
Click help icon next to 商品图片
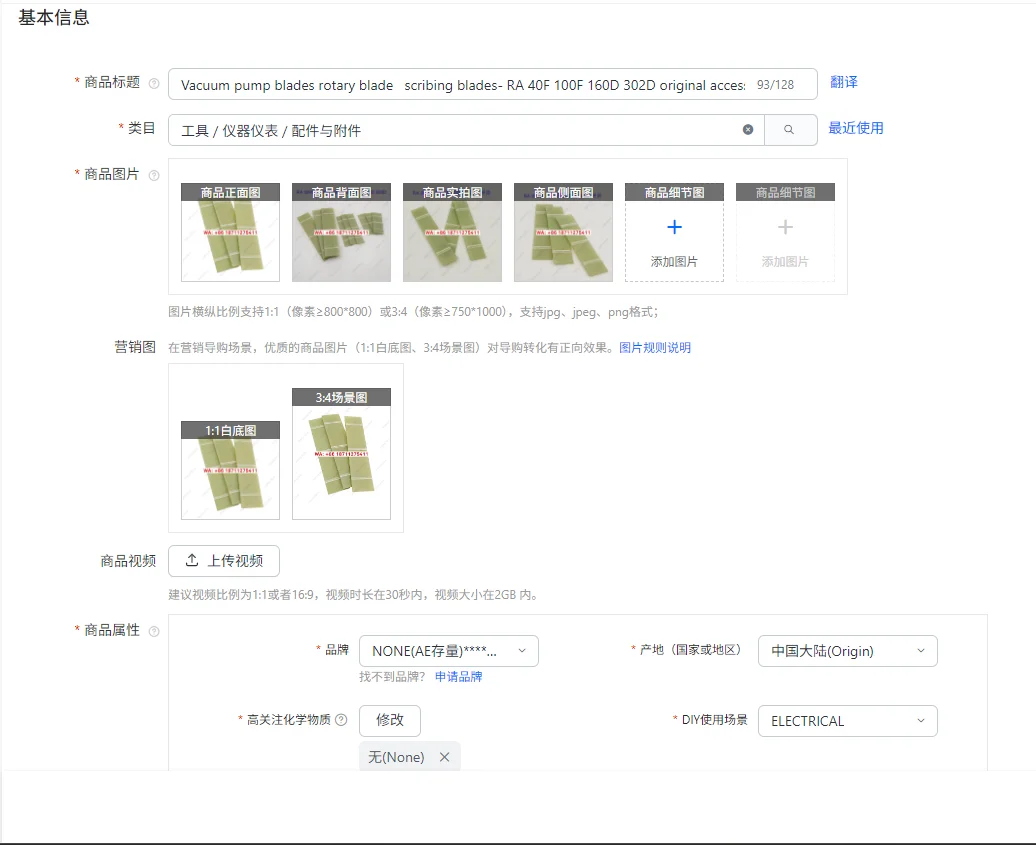pos(154,175)
